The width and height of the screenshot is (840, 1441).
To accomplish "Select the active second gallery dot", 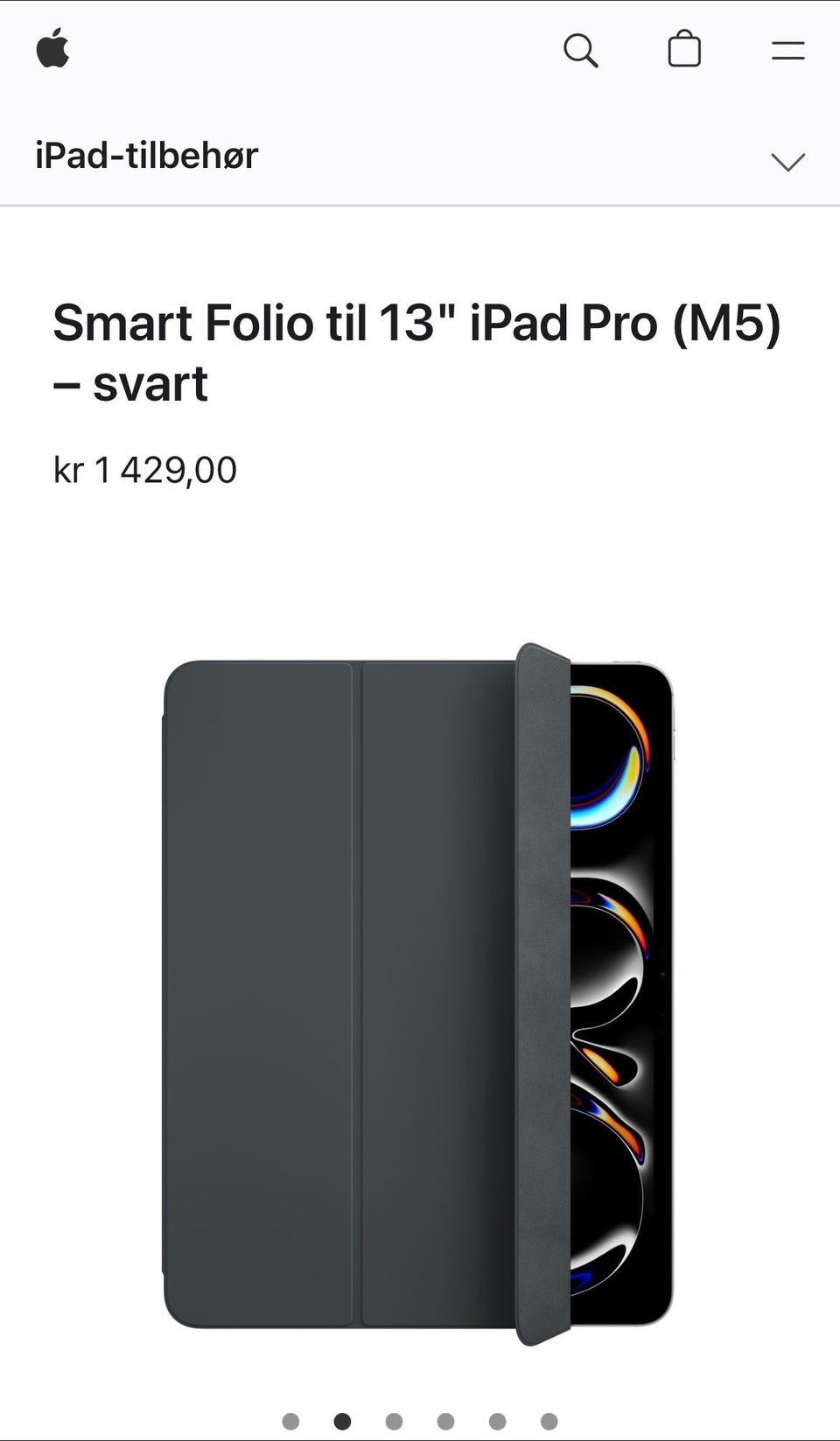I will coord(342,1421).
